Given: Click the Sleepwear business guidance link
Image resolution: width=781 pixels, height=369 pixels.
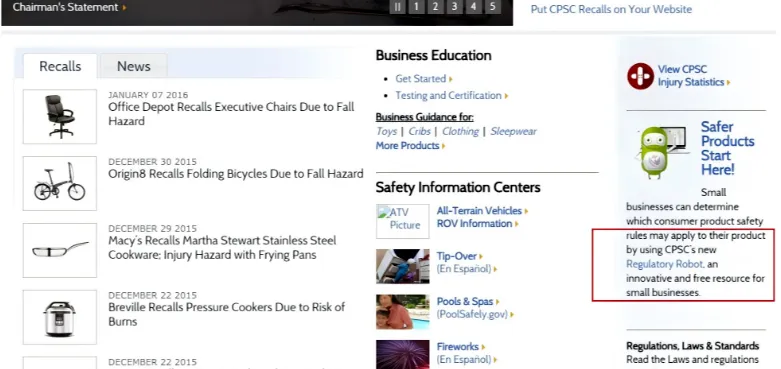Looking at the screenshot, I should pos(514,131).
